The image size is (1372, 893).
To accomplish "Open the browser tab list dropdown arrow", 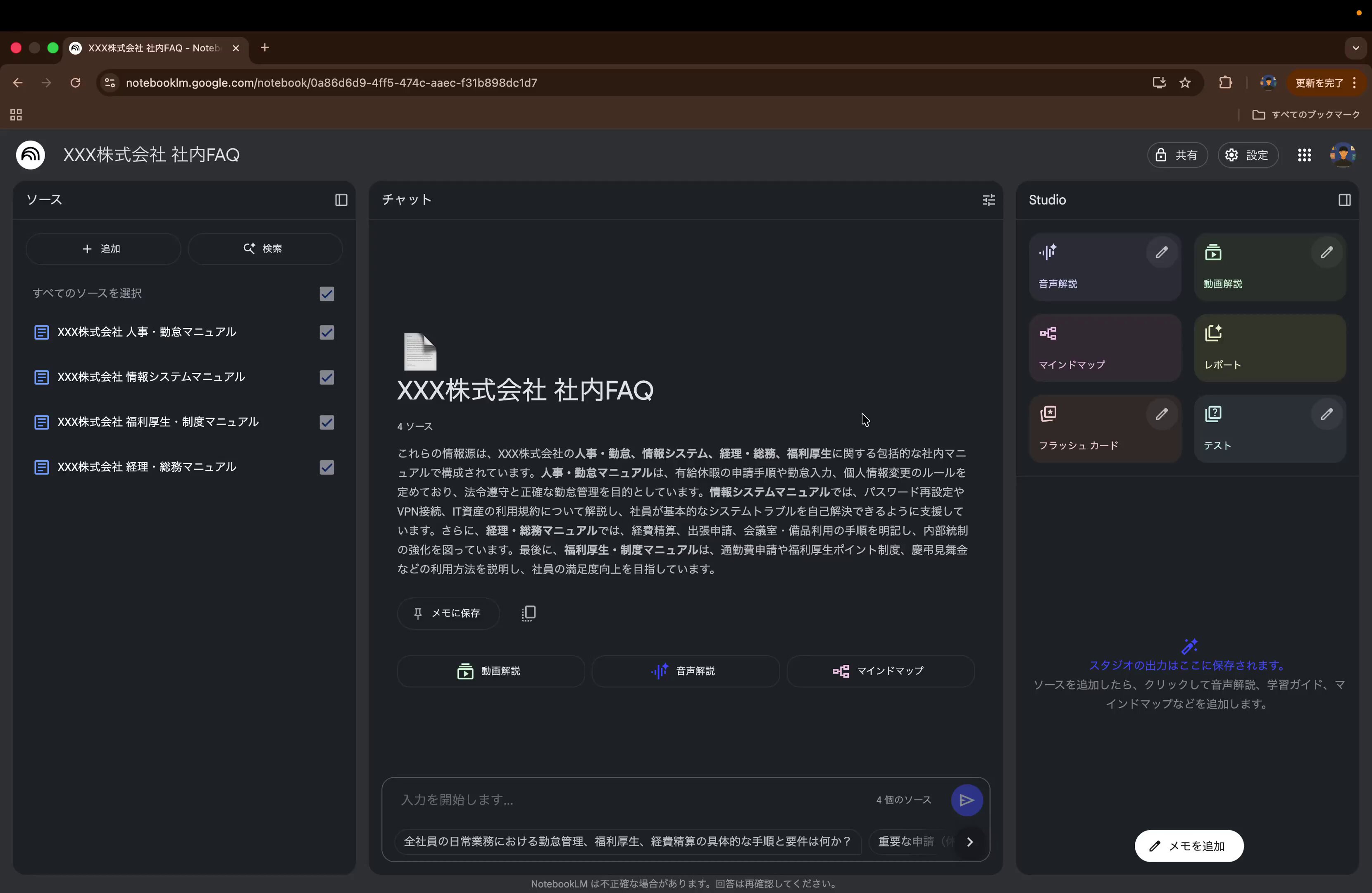I will pyautogui.click(x=1355, y=48).
